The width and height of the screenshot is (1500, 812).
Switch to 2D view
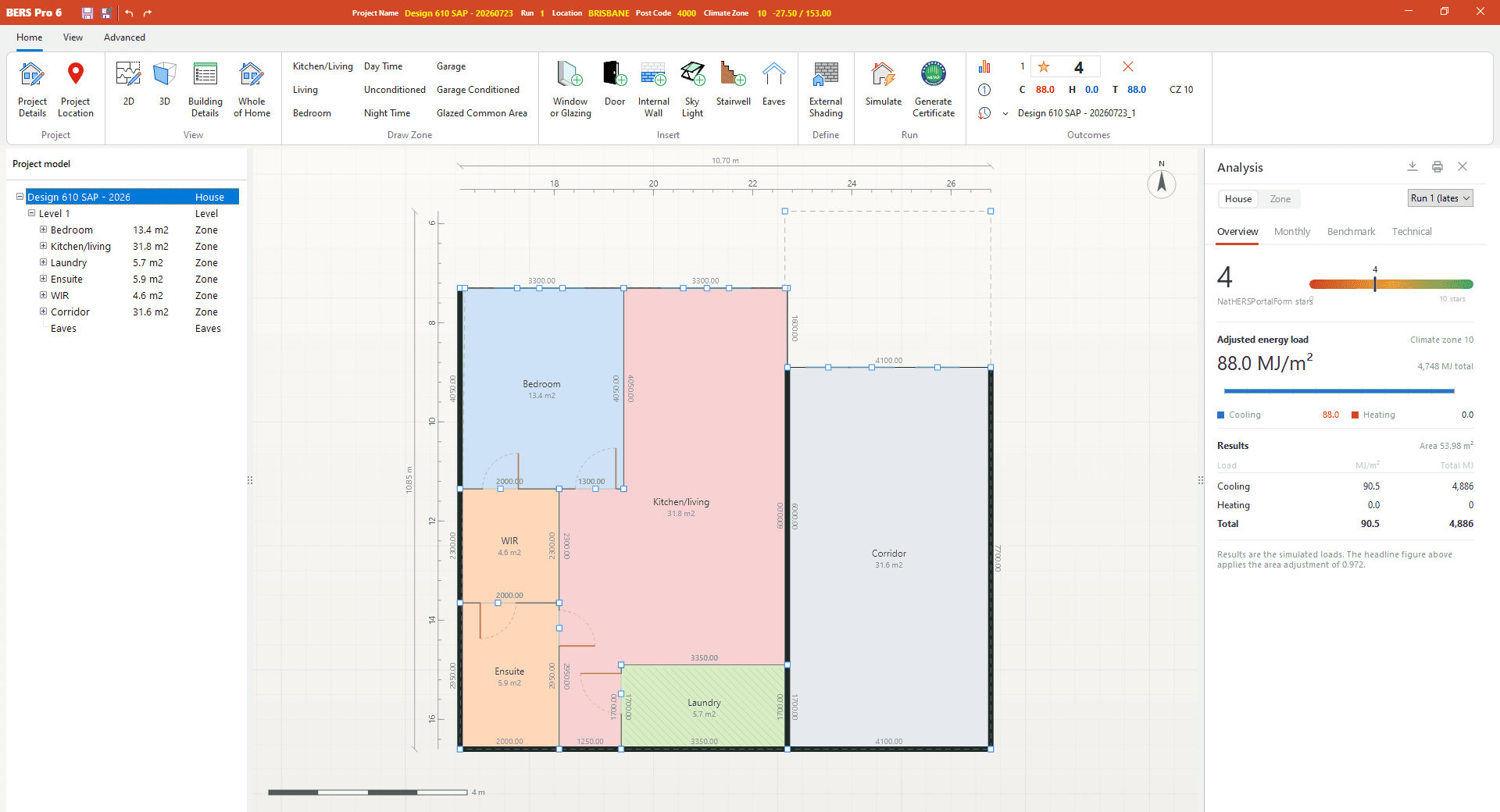[x=128, y=84]
